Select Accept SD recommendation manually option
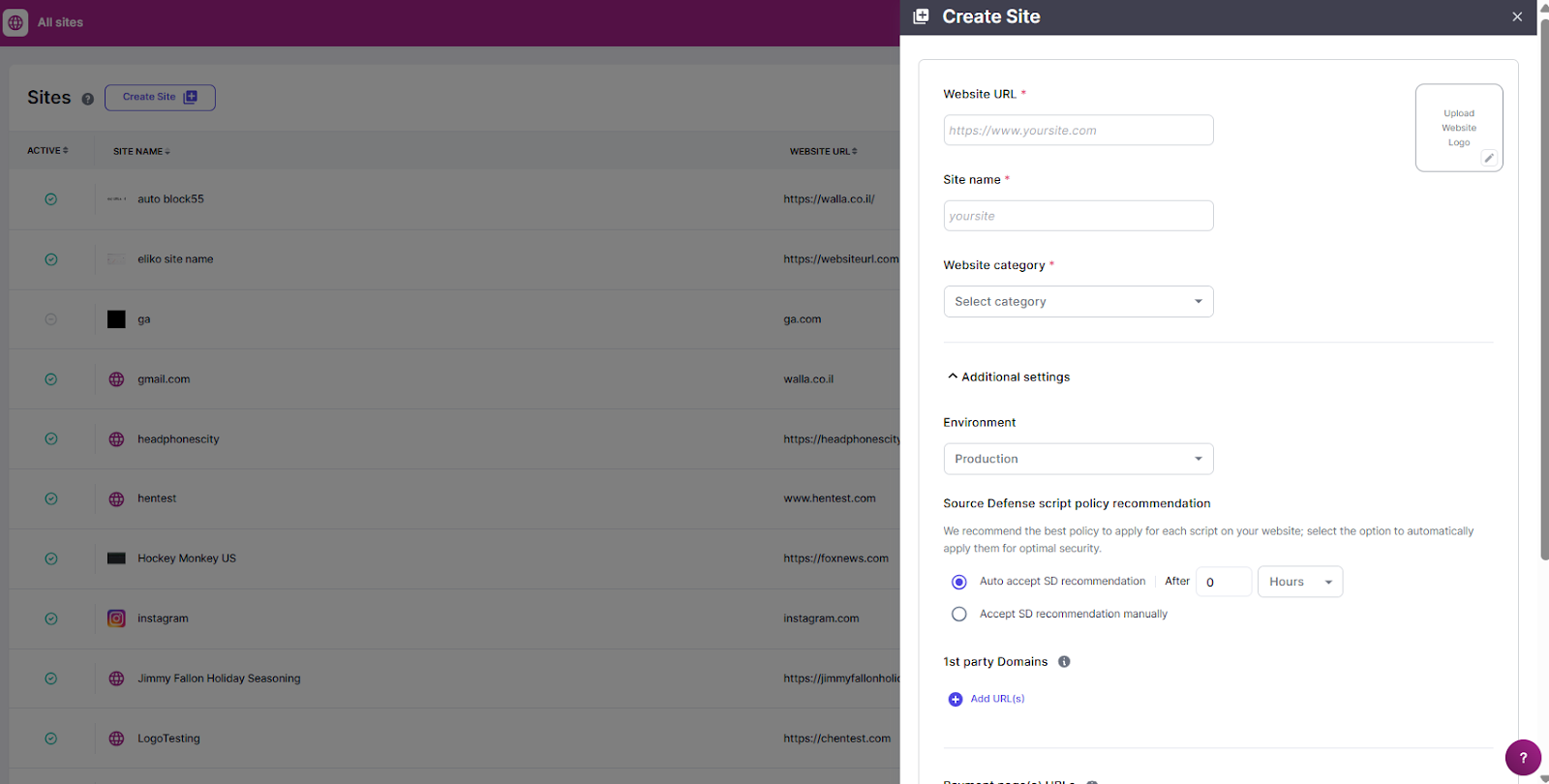The image size is (1549, 784). (959, 614)
